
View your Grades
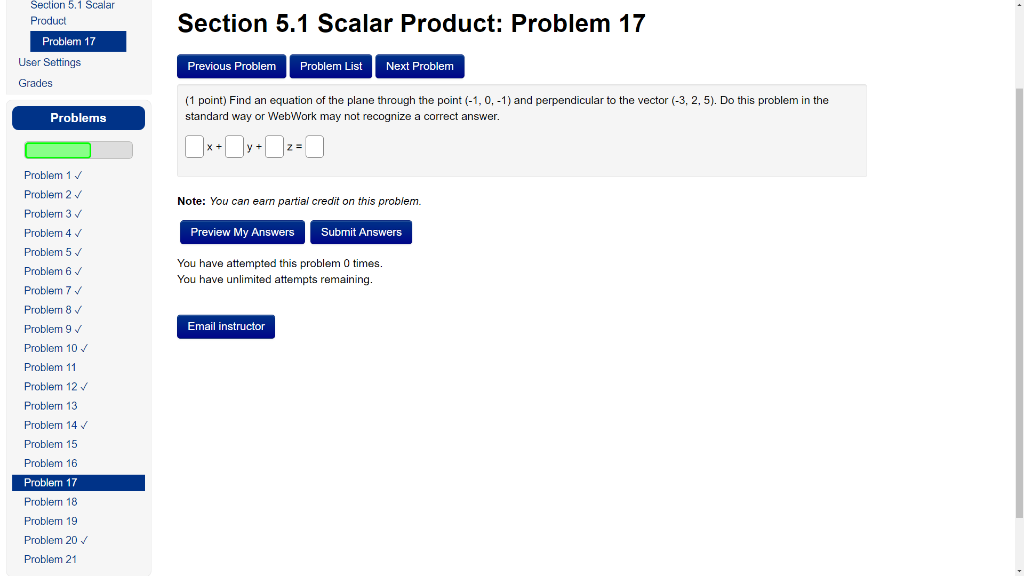tap(34, 83)
